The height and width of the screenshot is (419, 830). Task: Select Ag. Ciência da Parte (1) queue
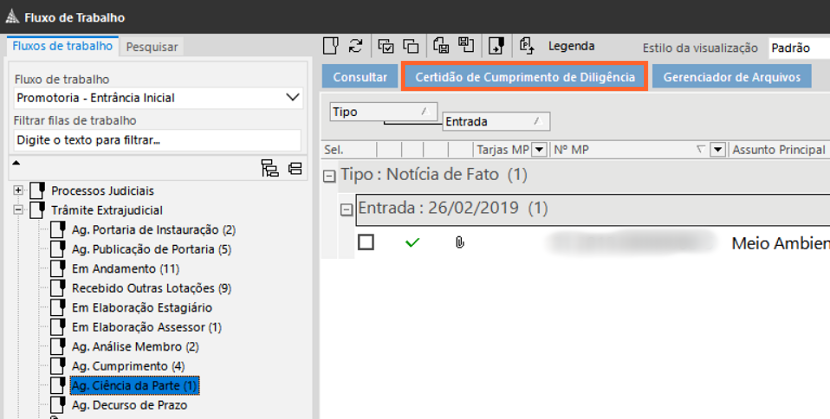(134, 386)
